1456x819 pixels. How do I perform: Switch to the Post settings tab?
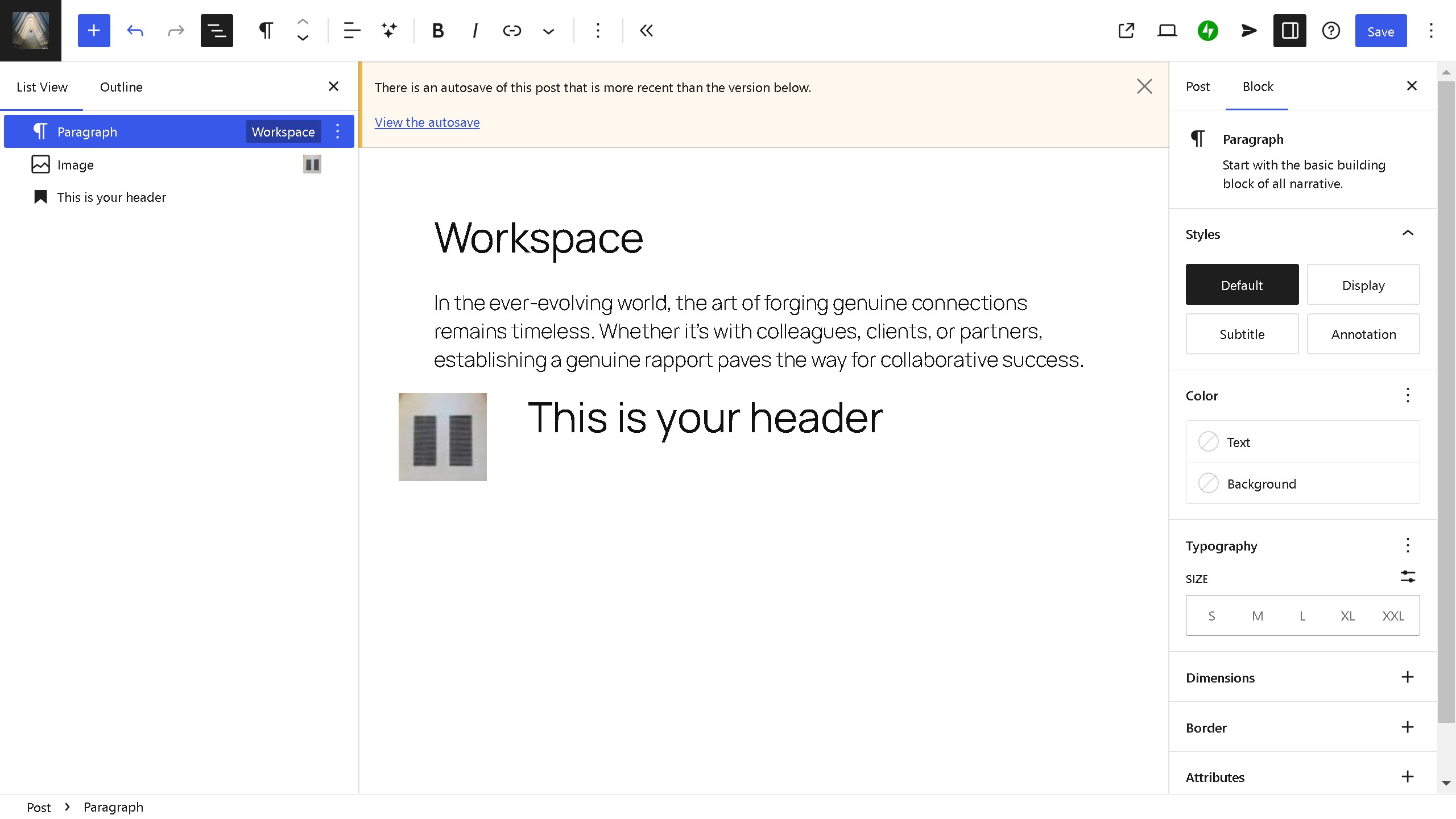tap(1197, 86)
